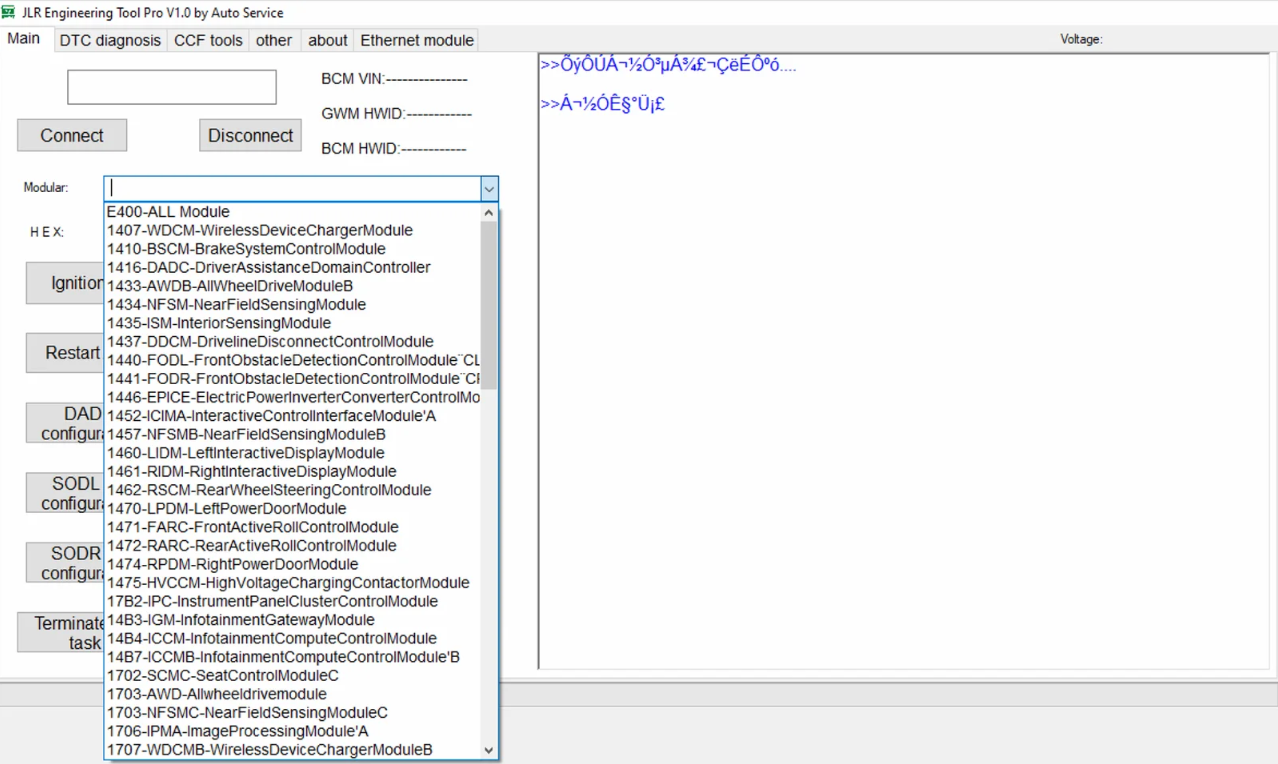Select 1707-WDCMB-WirelessDeviceChargerModuleB

point(292,749)
